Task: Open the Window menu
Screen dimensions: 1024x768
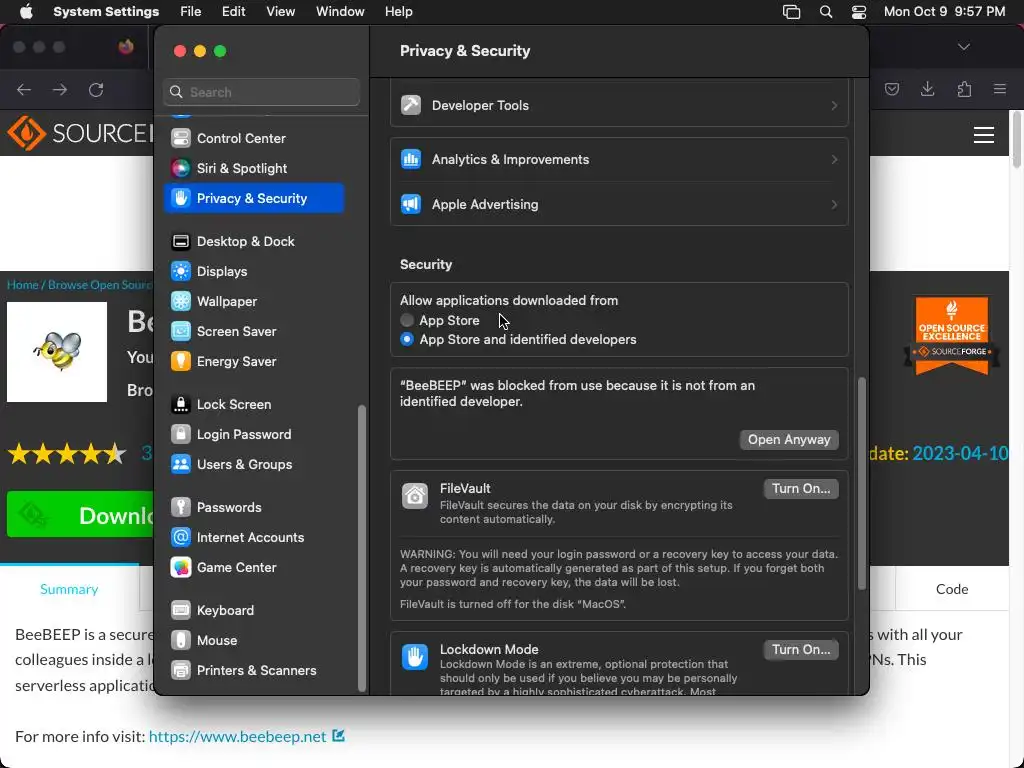Action: tap(340, 12)
